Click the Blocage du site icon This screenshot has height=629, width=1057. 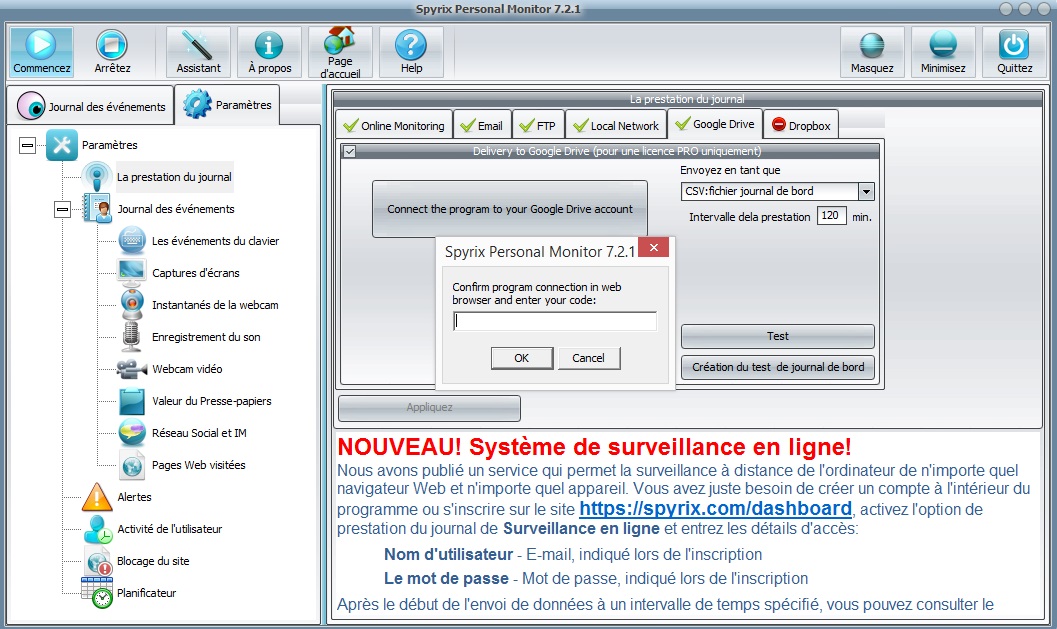(98, 561)
